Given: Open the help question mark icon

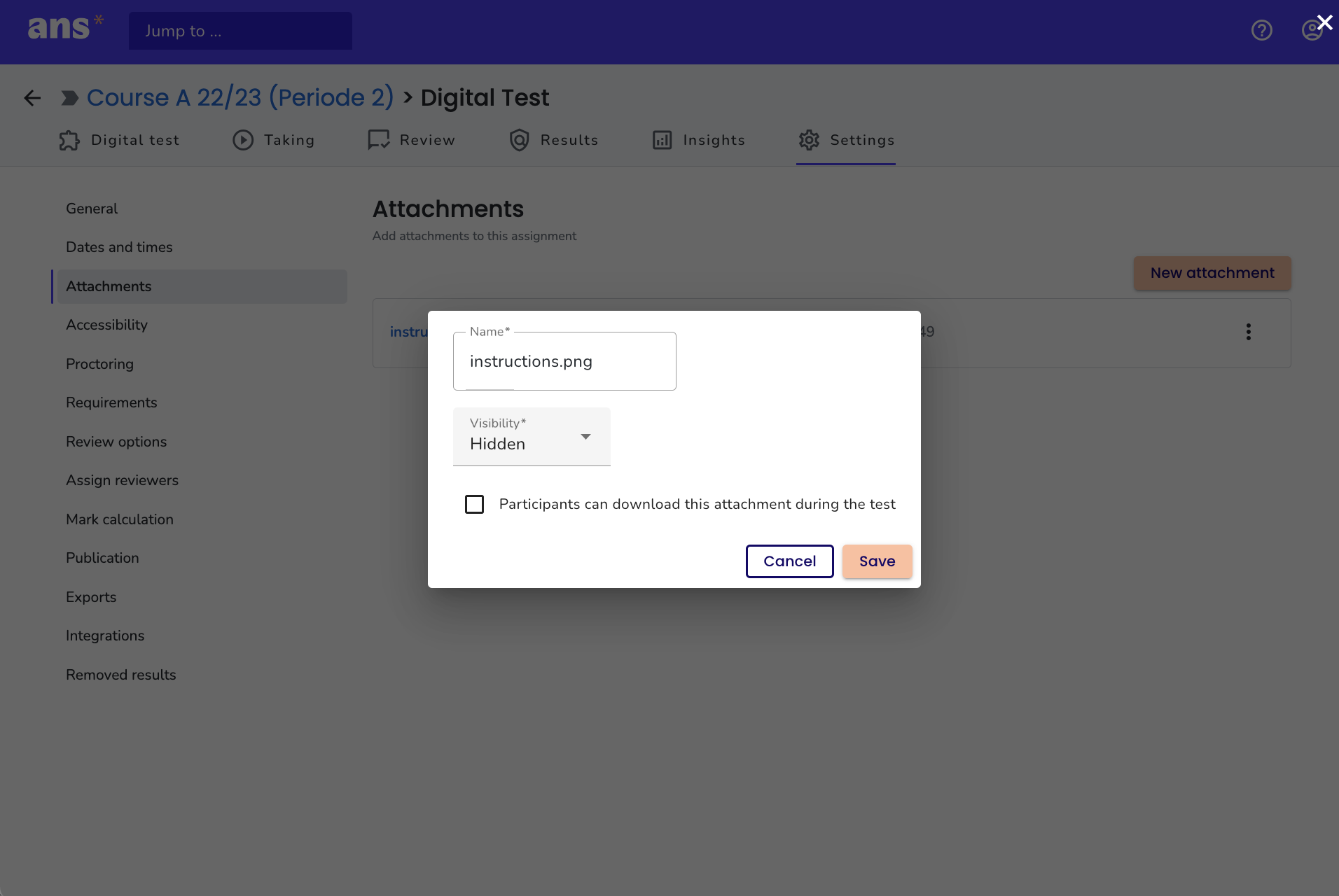Looking at the screenshot, I should tap(1261, 30).
